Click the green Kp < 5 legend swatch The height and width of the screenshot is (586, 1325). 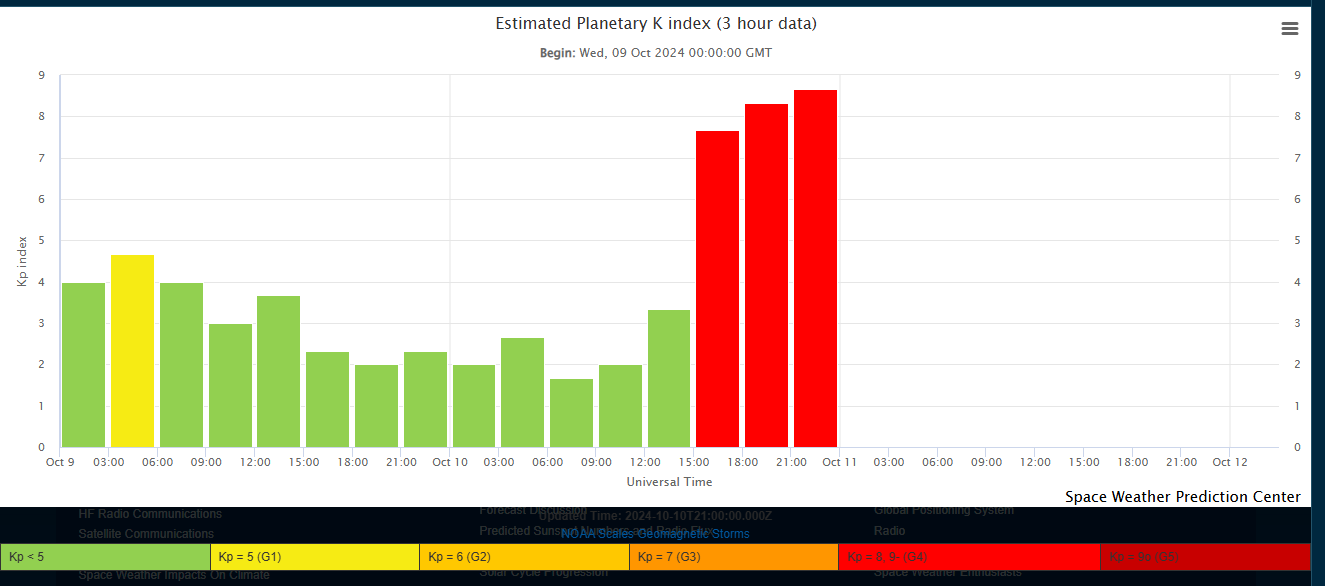[105, 557]
